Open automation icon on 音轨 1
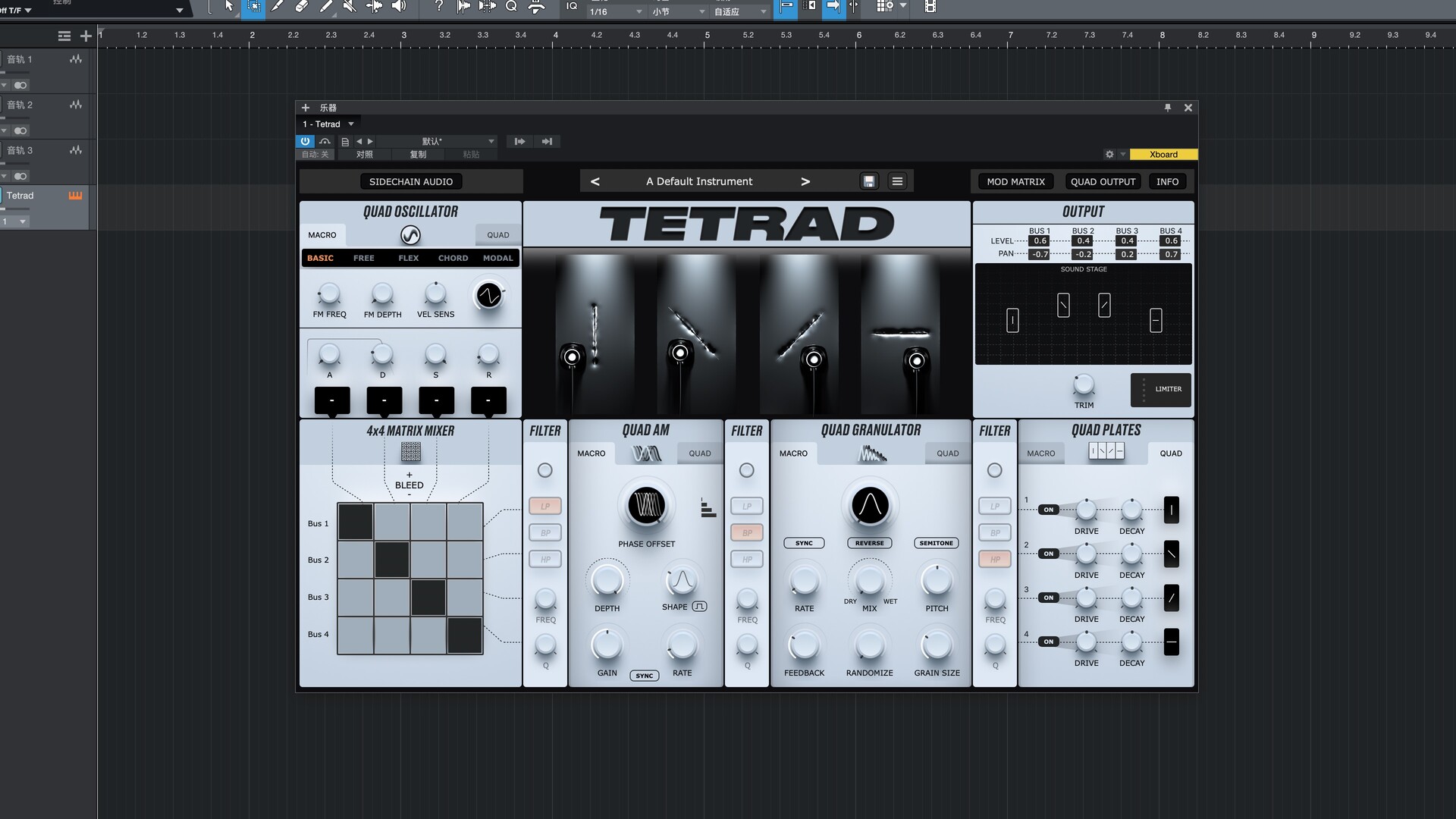The height and width of the screenshot is (819, 1456). coord(76,59)
